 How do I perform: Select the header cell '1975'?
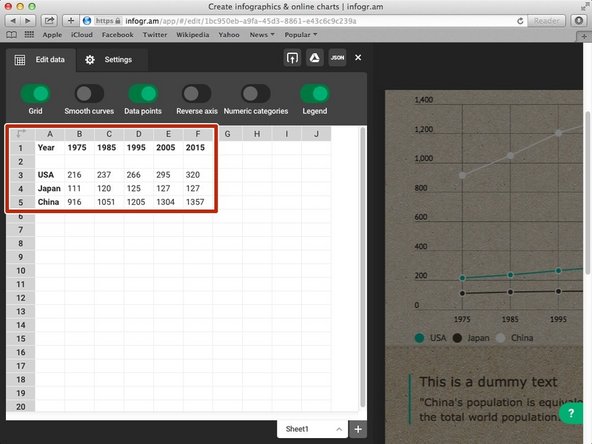click(79, 148)
